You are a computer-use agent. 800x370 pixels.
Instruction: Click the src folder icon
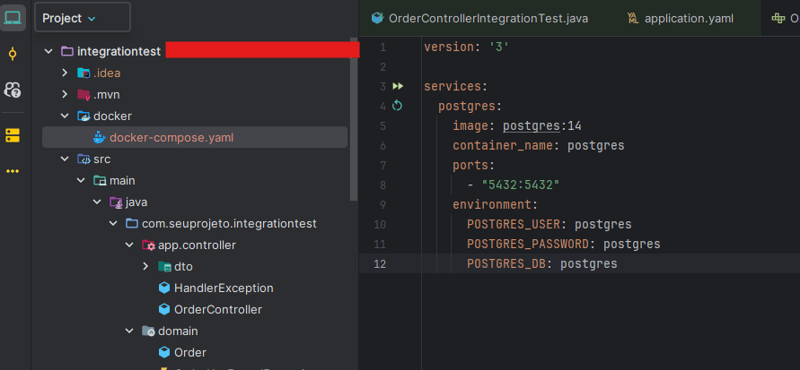84,159
